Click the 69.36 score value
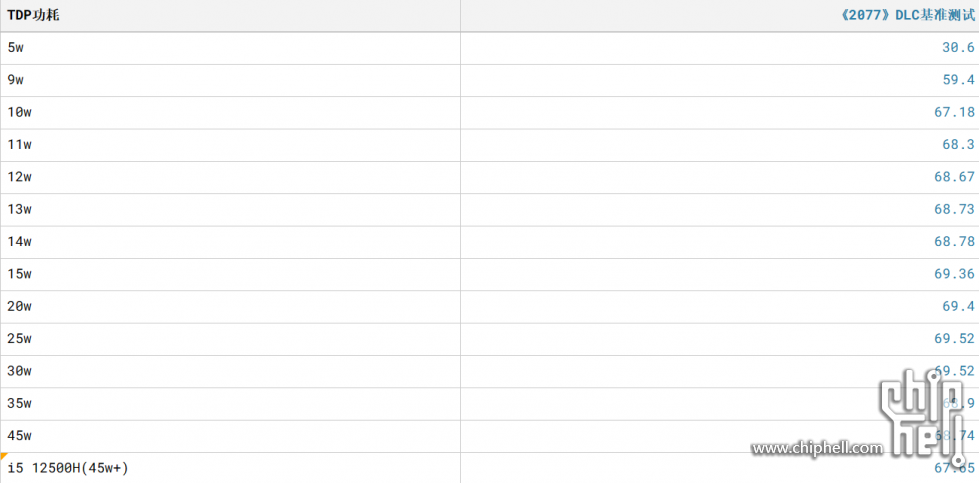The image size is (979, 483). [x=954, y=274]
